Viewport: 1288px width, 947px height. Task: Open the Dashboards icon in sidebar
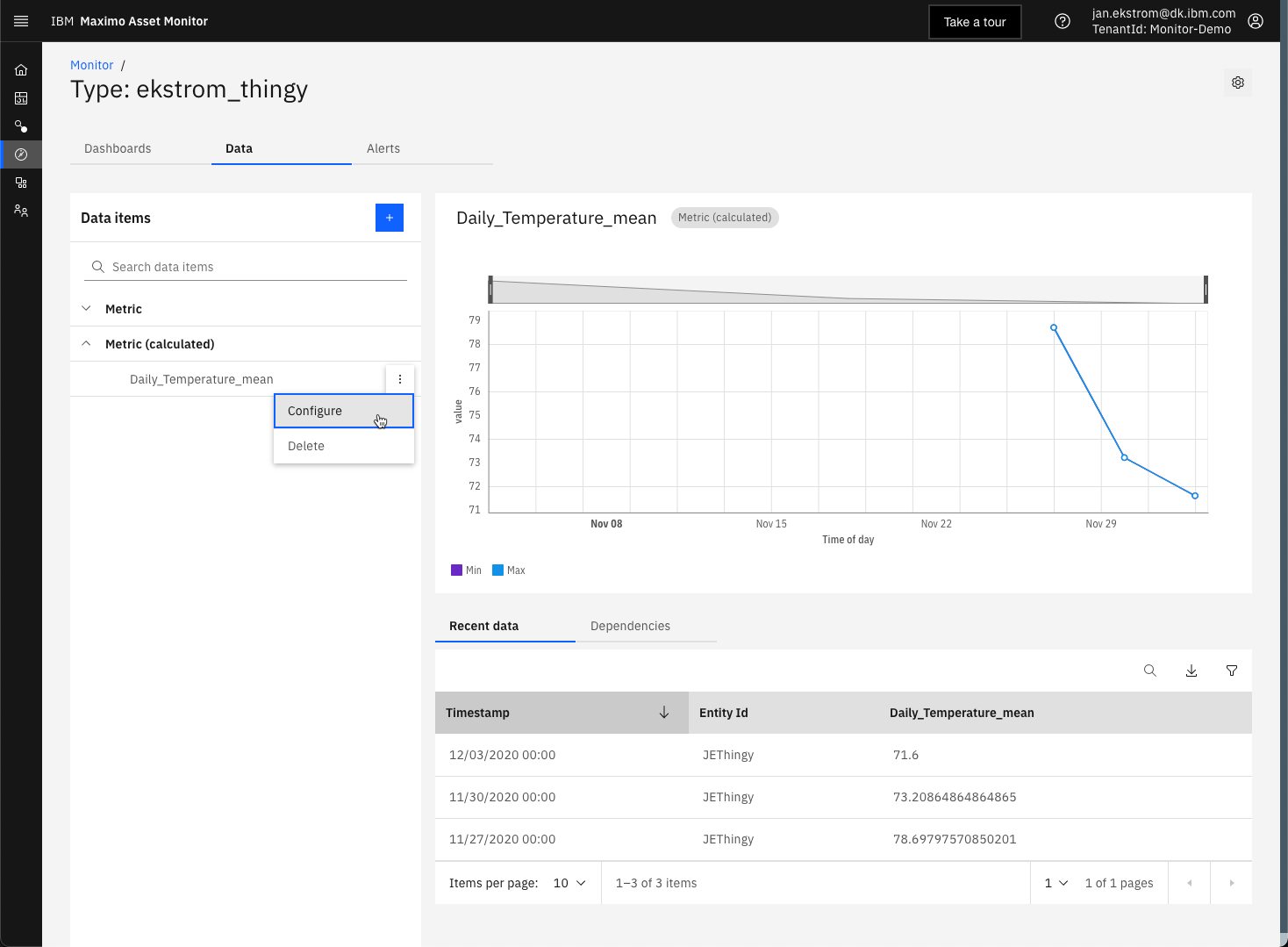pyautogui.click(x=21, y=98)
